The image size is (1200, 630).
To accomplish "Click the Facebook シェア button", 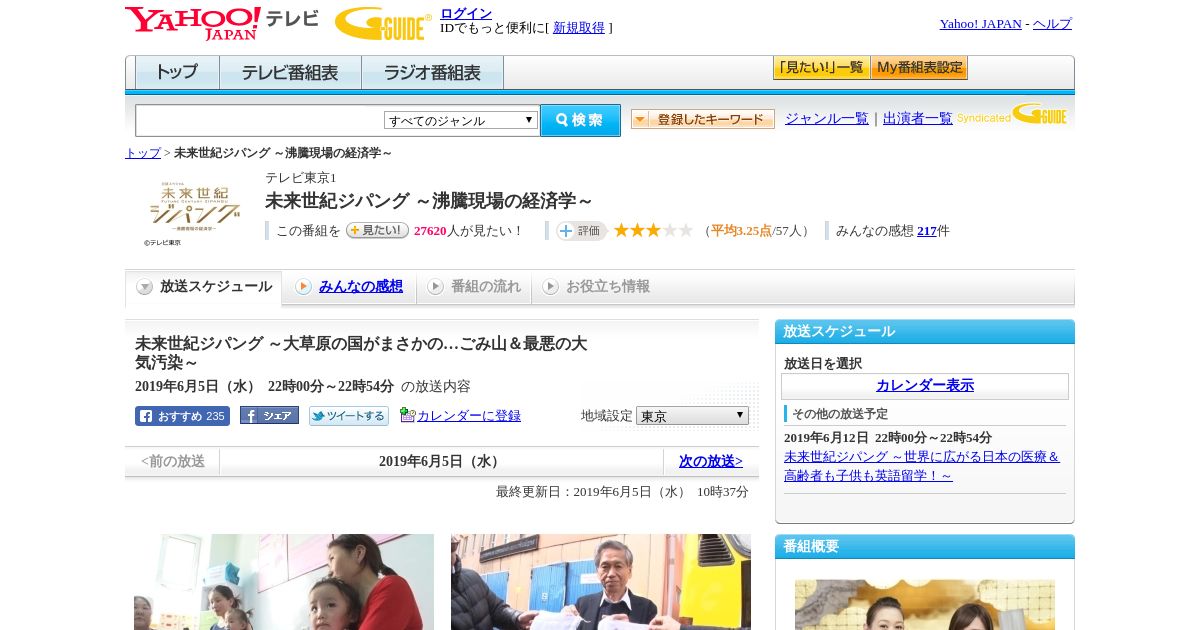I will pyautogui.click(x=269, y=415).
